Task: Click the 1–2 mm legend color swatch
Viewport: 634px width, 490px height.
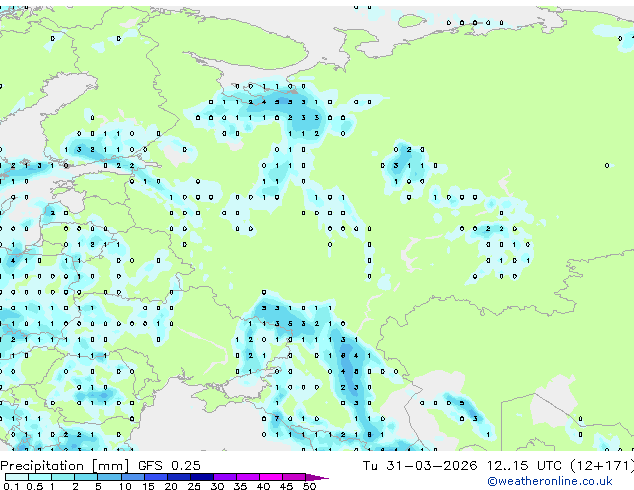Action: tap(63, 477)
